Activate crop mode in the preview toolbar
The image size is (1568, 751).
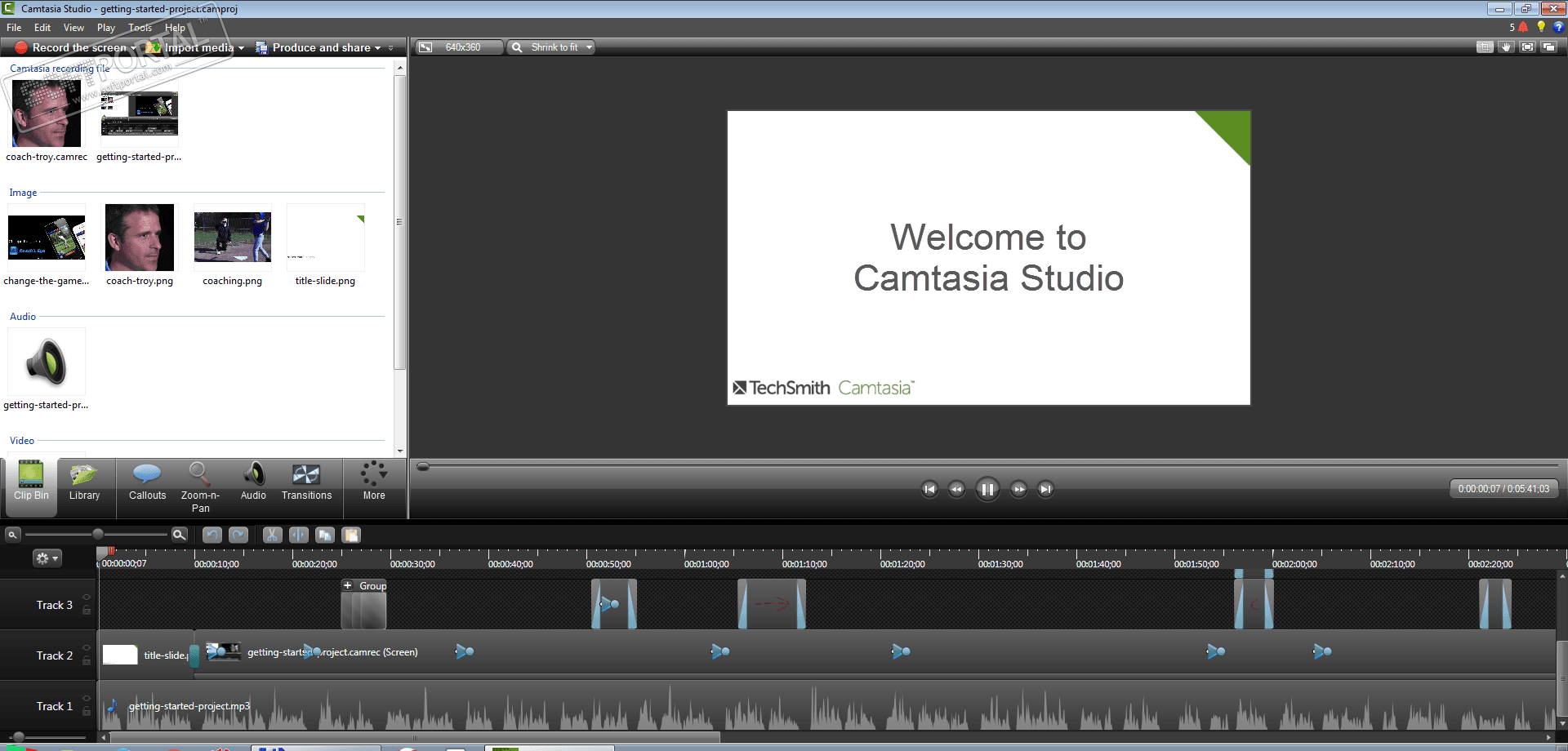tap(1485, 47)
